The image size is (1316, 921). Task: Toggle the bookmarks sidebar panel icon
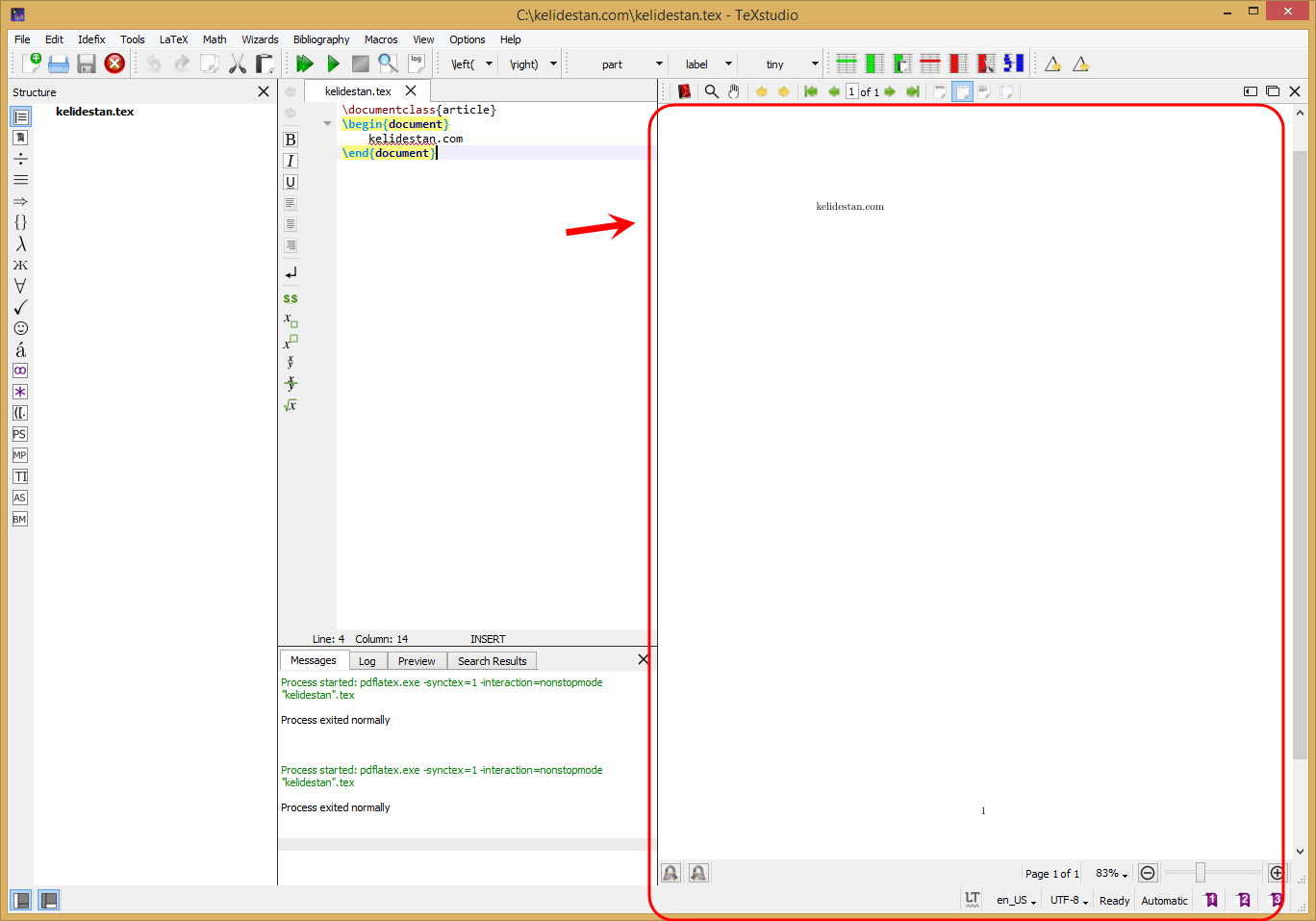pyautogui.click(x=20, y=138)
